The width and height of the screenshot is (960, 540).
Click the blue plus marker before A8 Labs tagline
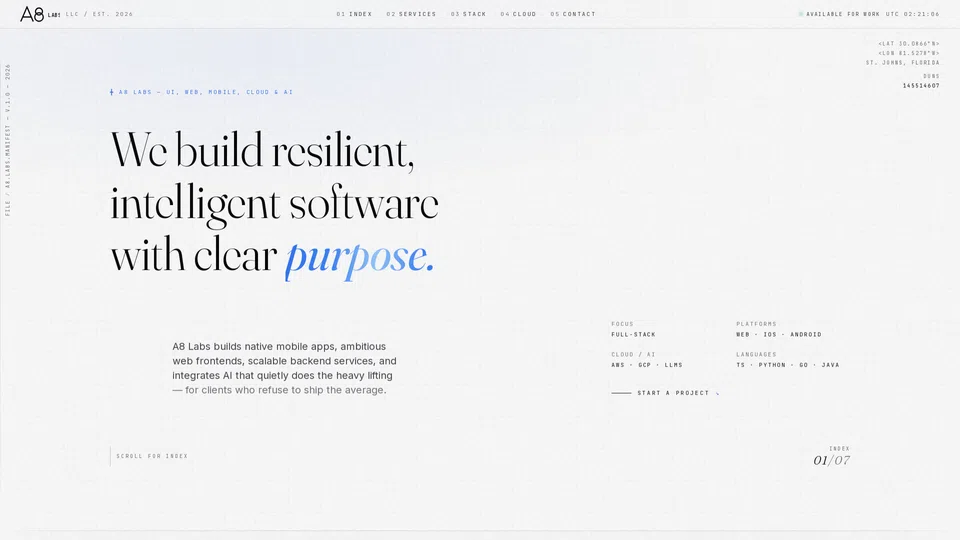pyautogui.click(x=111, y=92)
